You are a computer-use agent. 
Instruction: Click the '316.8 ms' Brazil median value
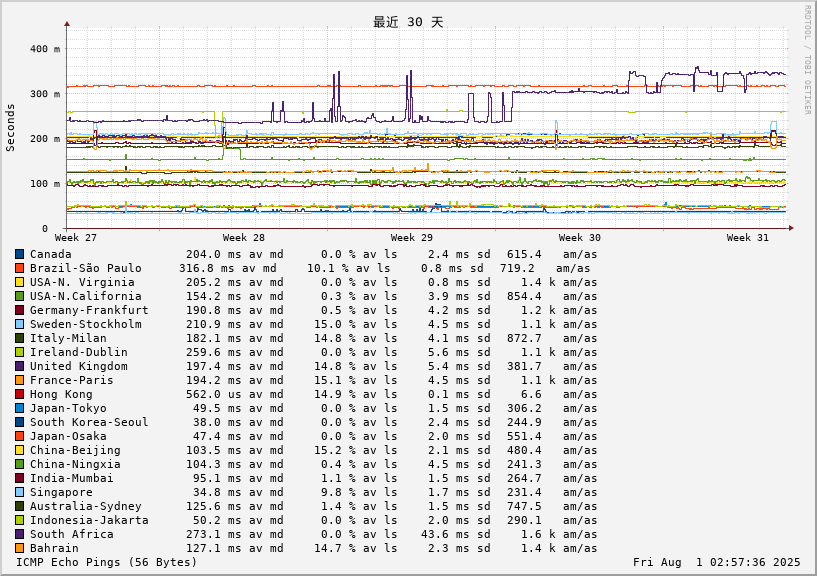pos(206,268)
